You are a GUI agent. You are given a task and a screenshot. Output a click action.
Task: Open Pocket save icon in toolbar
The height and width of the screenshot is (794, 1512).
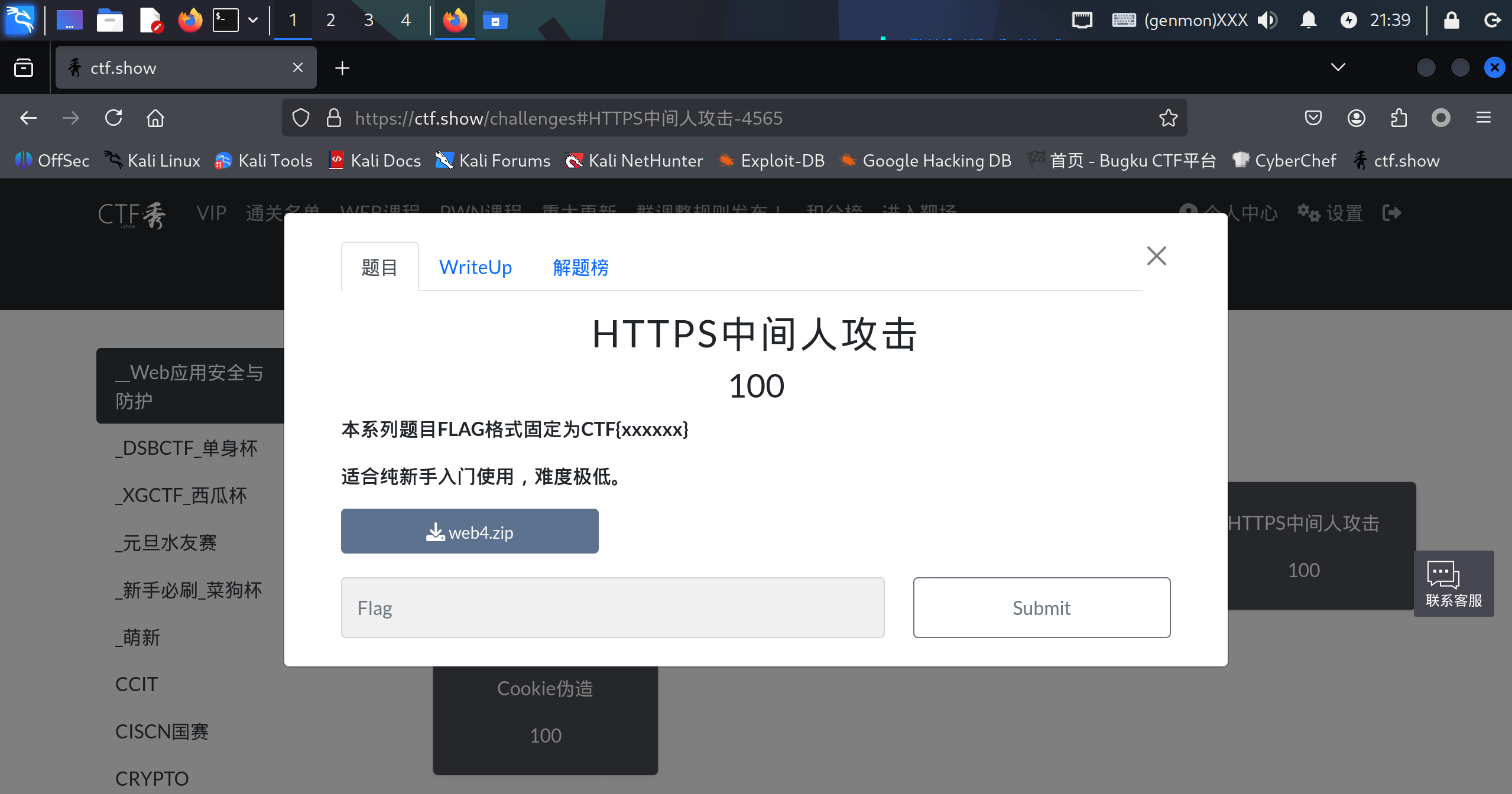pos(1313,118)
